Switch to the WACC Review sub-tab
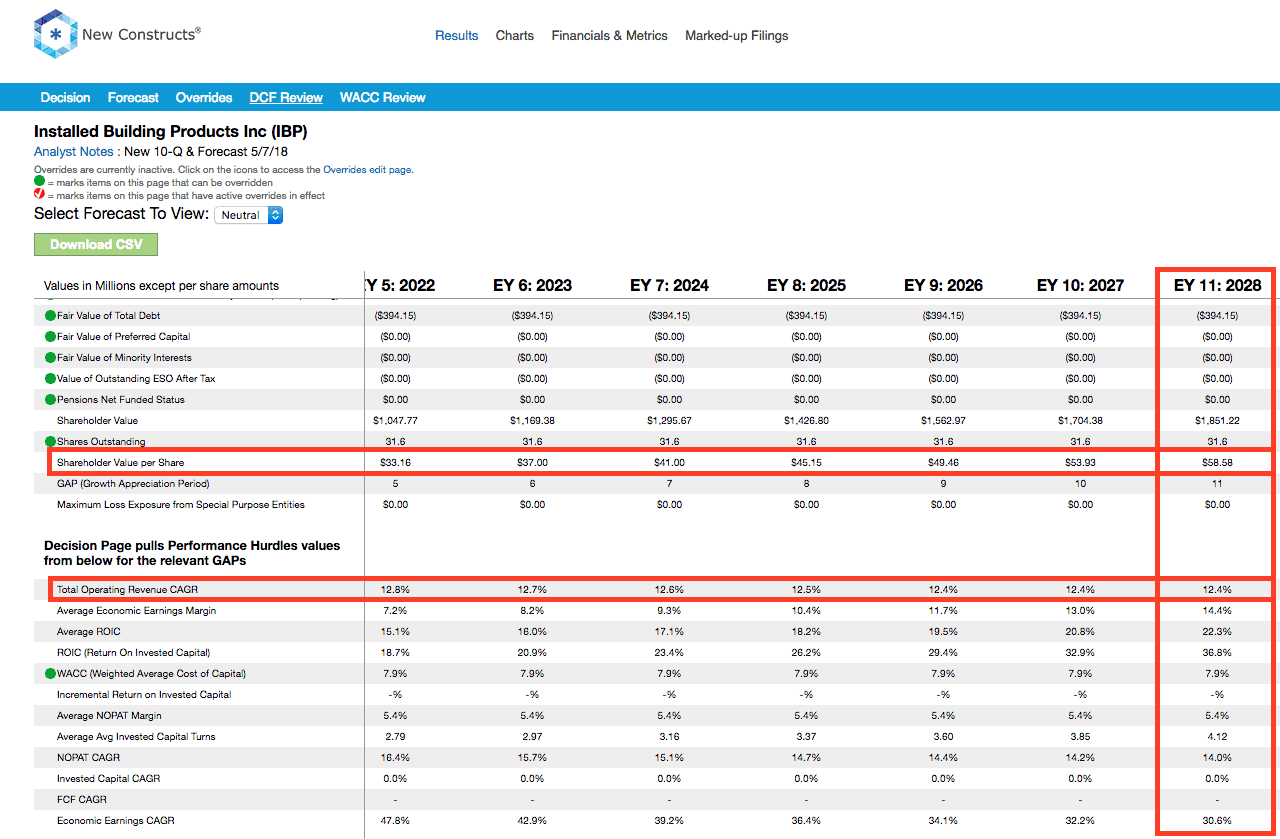This screenshot has width=1280, height=839. [383, 97]
